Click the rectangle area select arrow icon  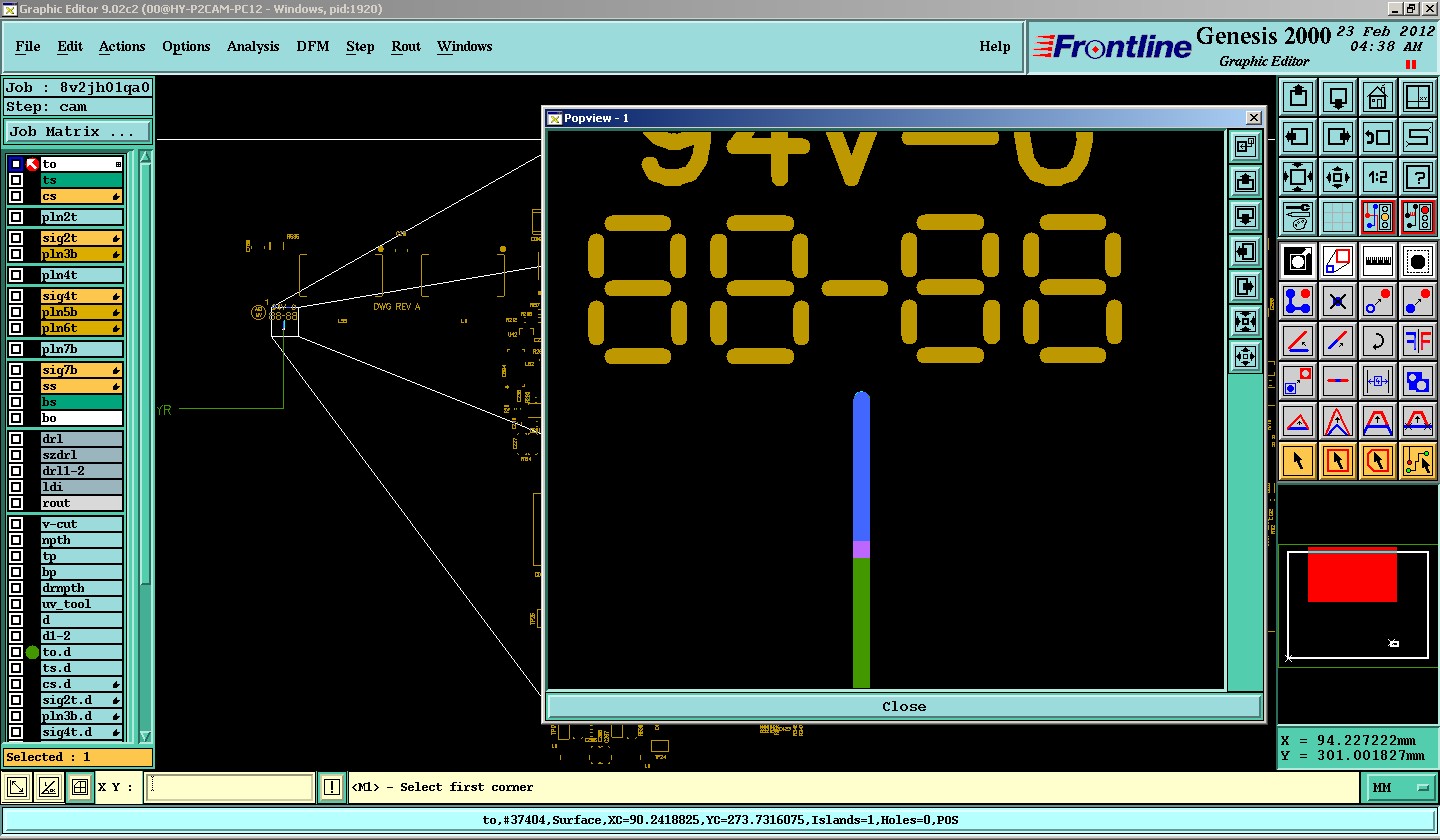click(1338, 461)
